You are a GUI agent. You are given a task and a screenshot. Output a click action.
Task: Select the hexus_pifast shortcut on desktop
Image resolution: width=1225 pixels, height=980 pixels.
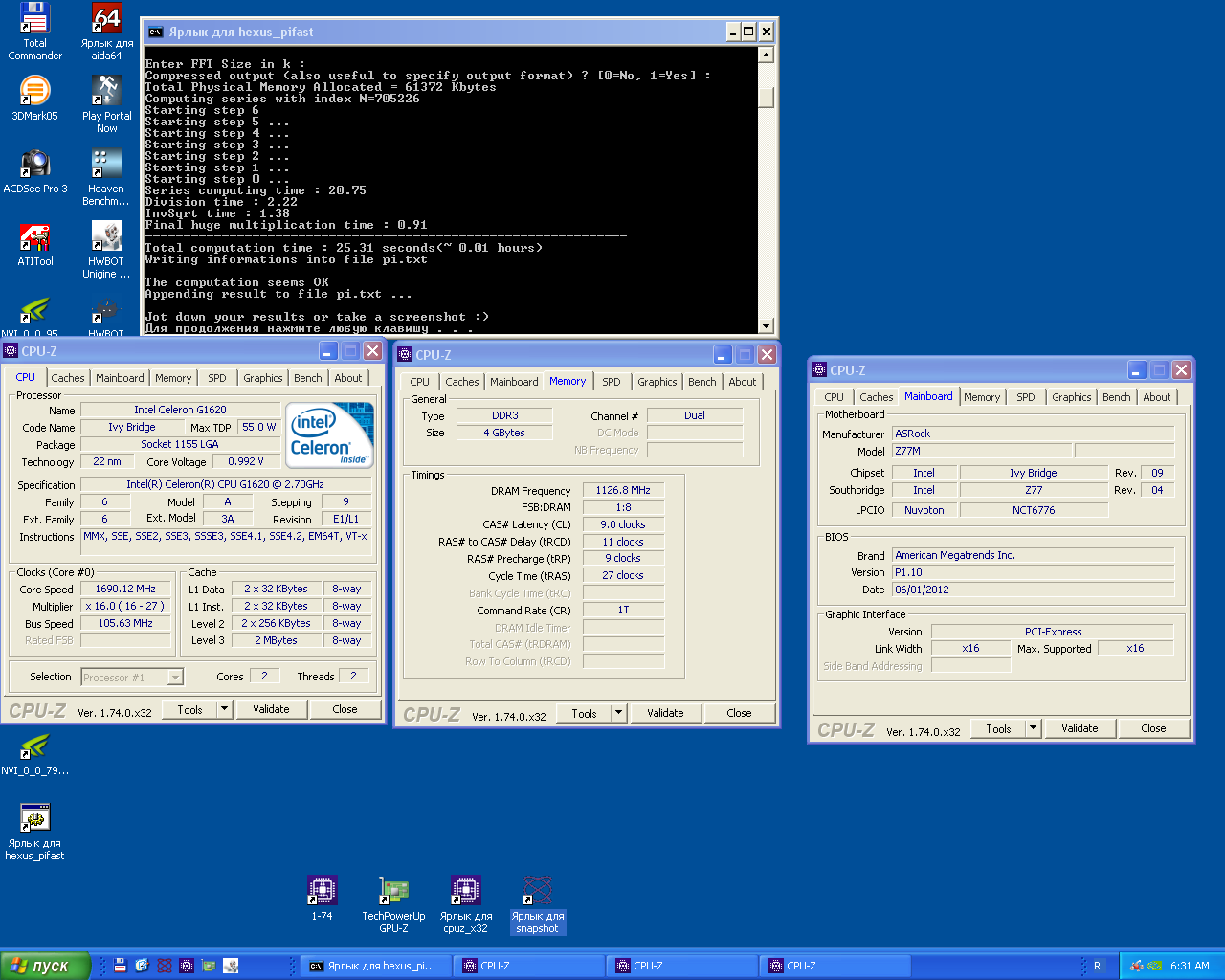34,832
